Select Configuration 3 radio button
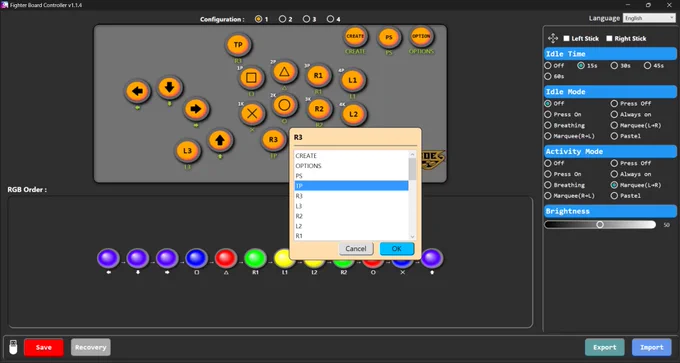Screen dimensions: 680x363 pos(306,19)
